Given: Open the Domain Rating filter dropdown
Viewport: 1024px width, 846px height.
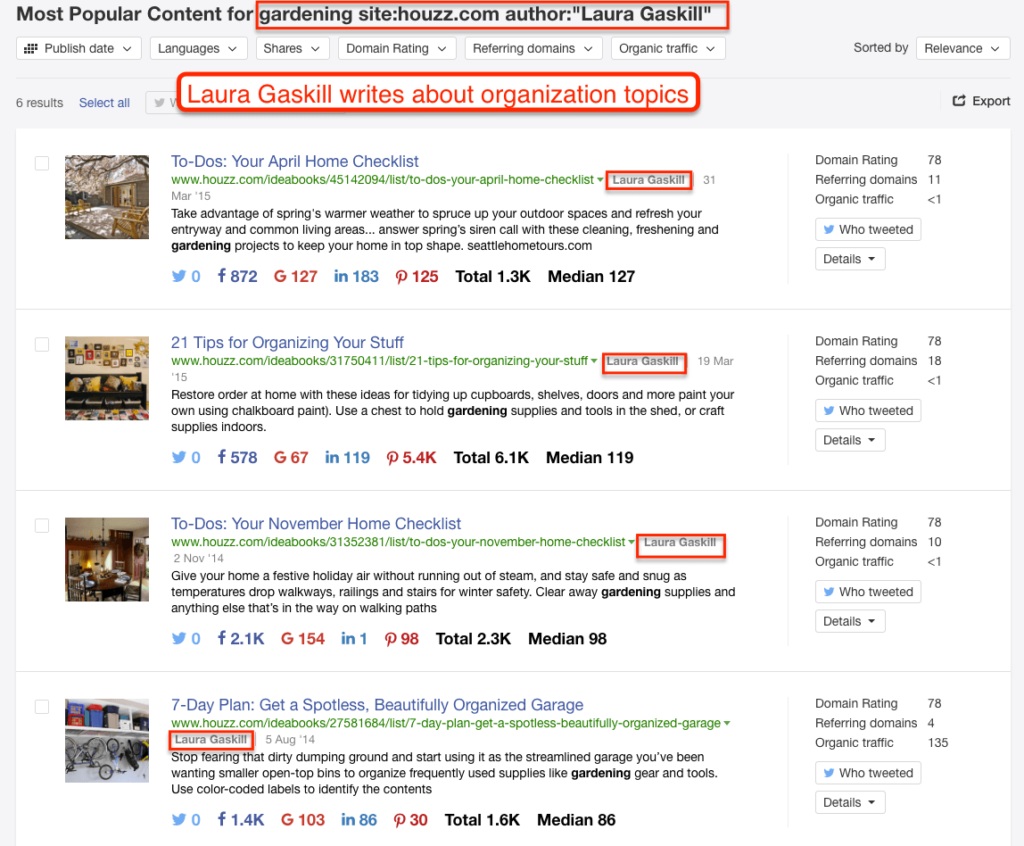Looking at the screenshot, I should pyautogui.click(x=396, y=48).
